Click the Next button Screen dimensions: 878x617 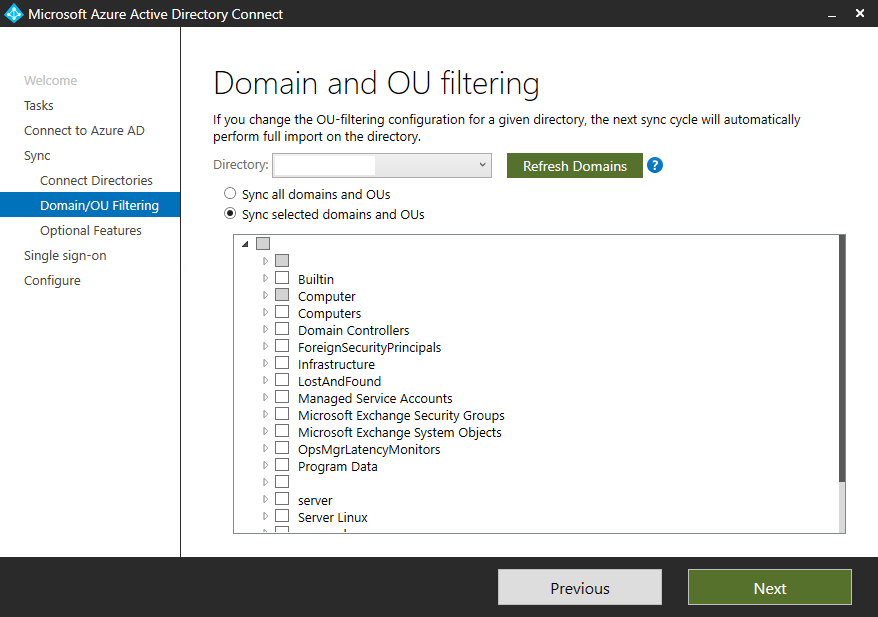click(769, 587)
